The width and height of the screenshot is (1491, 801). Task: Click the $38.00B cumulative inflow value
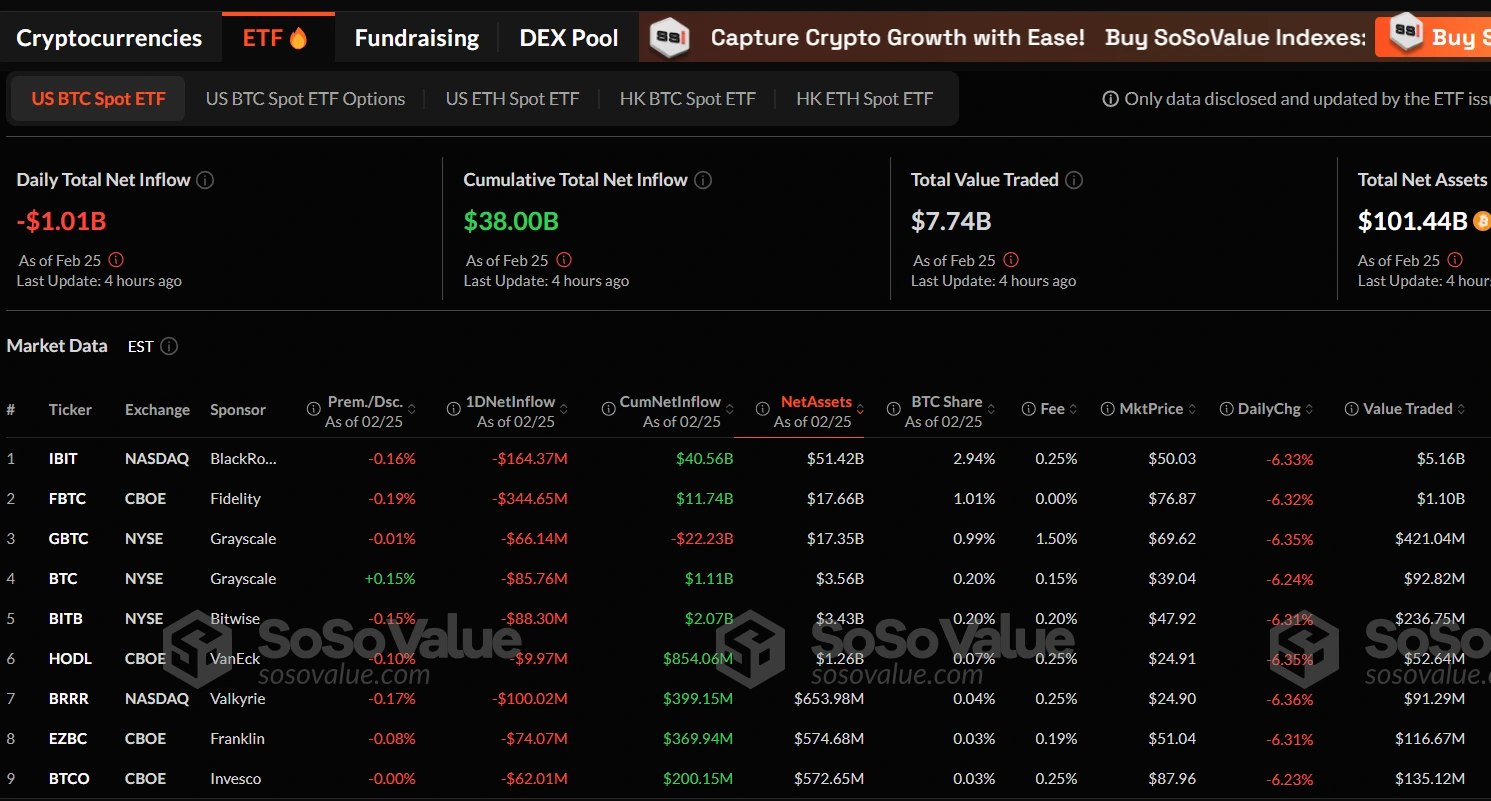tap(511, 221)
